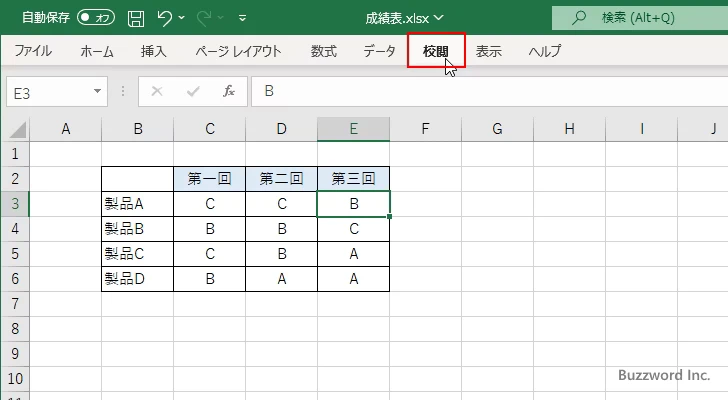Image resolution: width=728 pixels, height=400 pixels.
Task: Click the 第一回 header cell
Action: [x=209, y=179]
